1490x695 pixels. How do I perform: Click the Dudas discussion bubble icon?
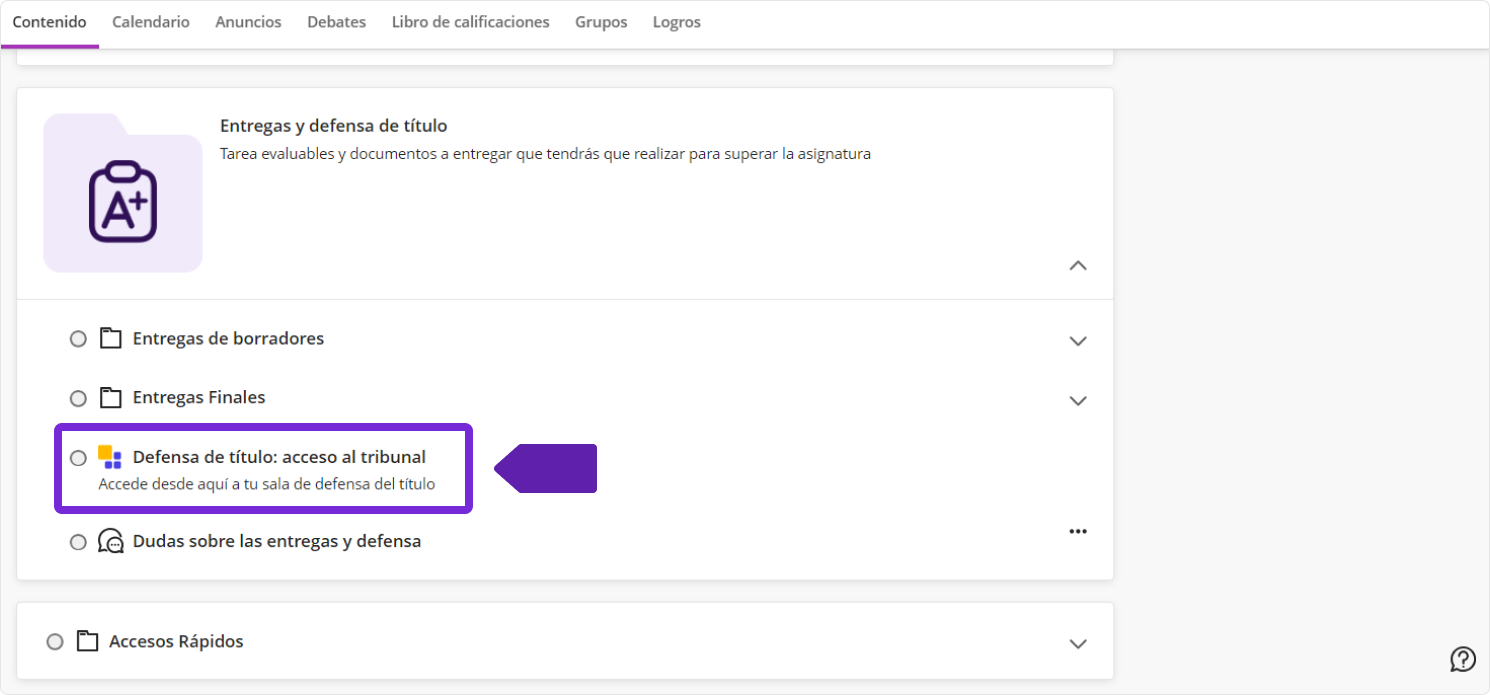click(x=110, y=541)
